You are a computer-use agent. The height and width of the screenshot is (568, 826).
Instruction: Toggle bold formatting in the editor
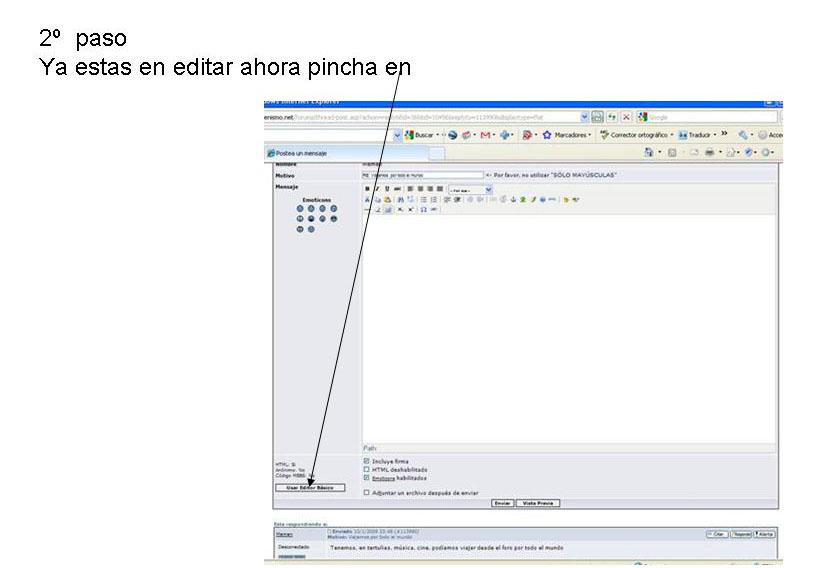coord(367,188)
